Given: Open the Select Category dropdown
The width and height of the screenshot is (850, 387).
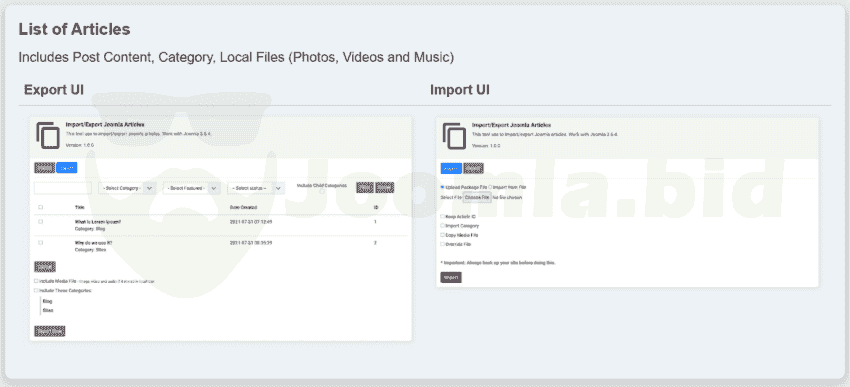Looking at the screenshot, I should point(127,188).
